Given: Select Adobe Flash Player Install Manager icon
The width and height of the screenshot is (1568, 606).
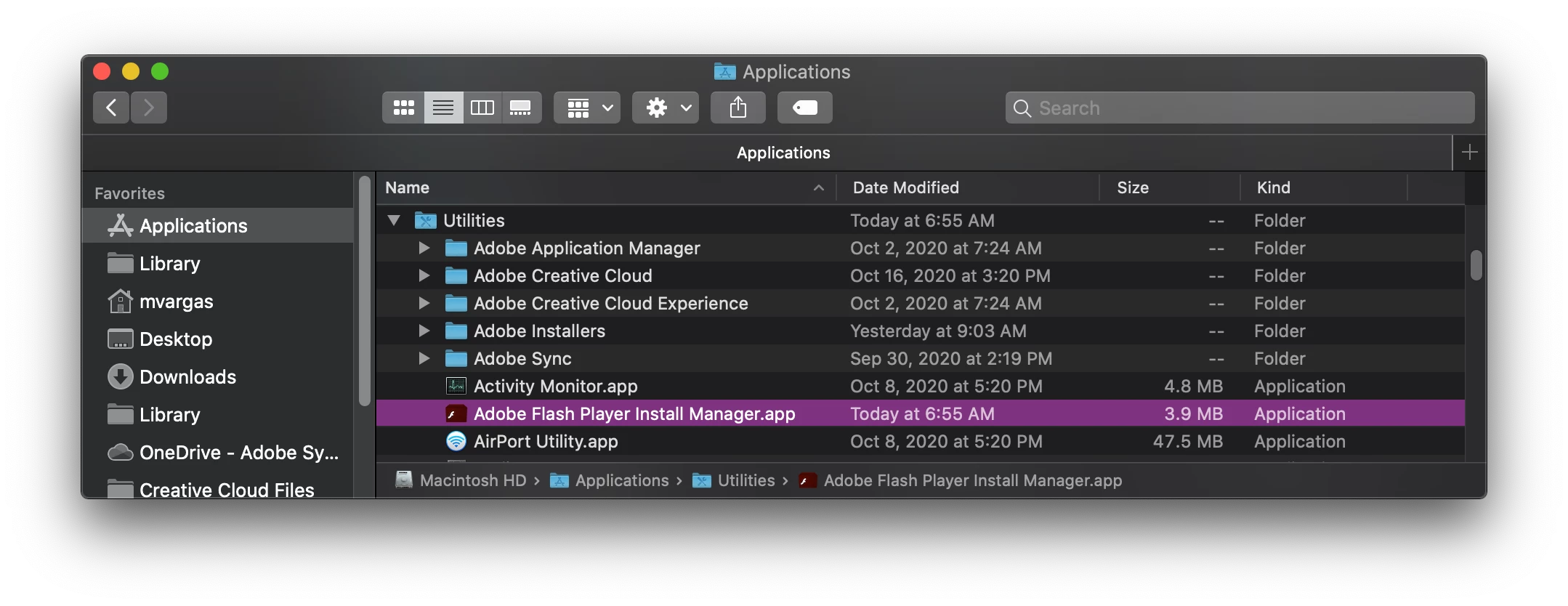Looking at the screenshot, I should tap(456, 413).
